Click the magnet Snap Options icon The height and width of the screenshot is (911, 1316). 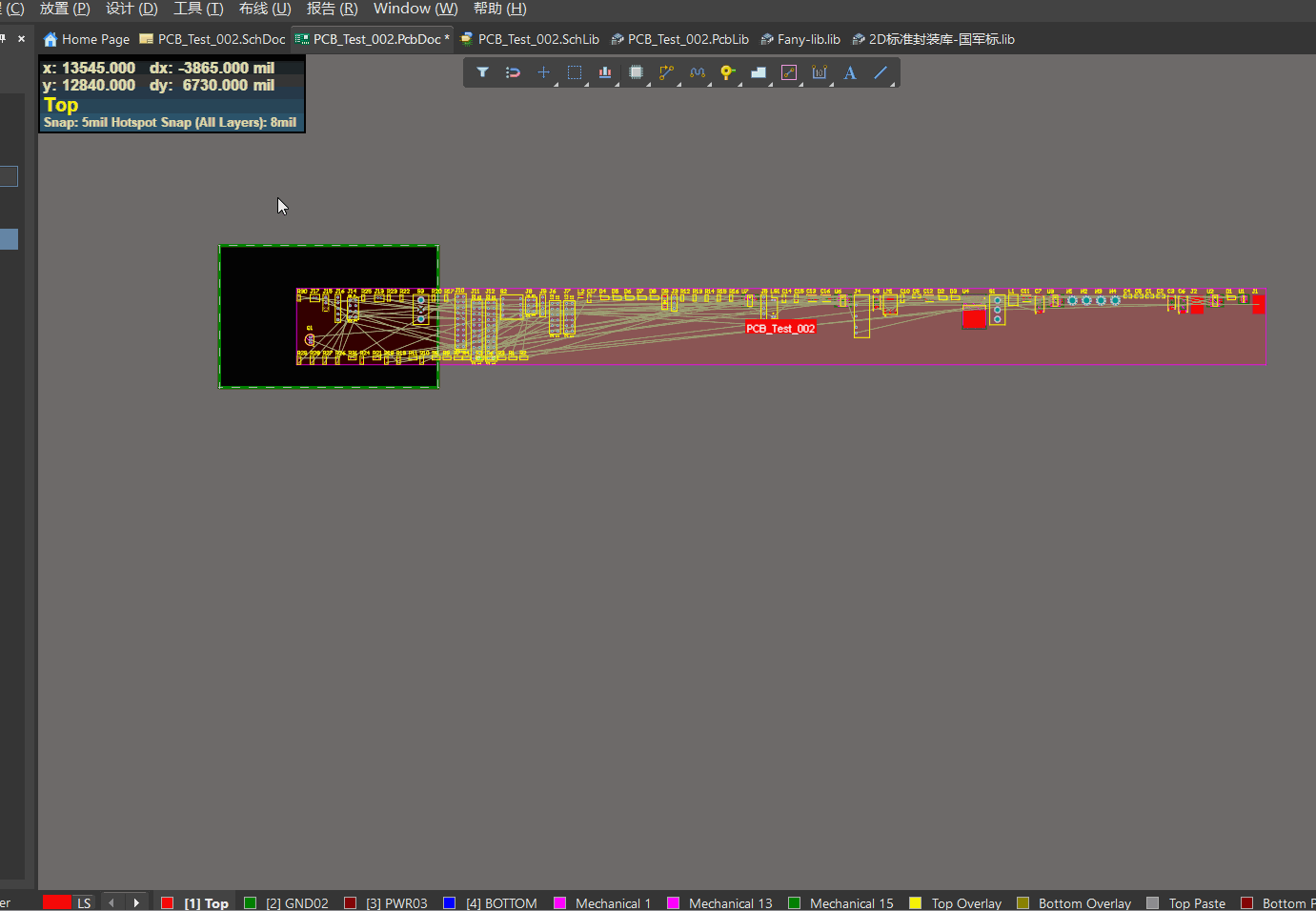click(x=513, y=72)
